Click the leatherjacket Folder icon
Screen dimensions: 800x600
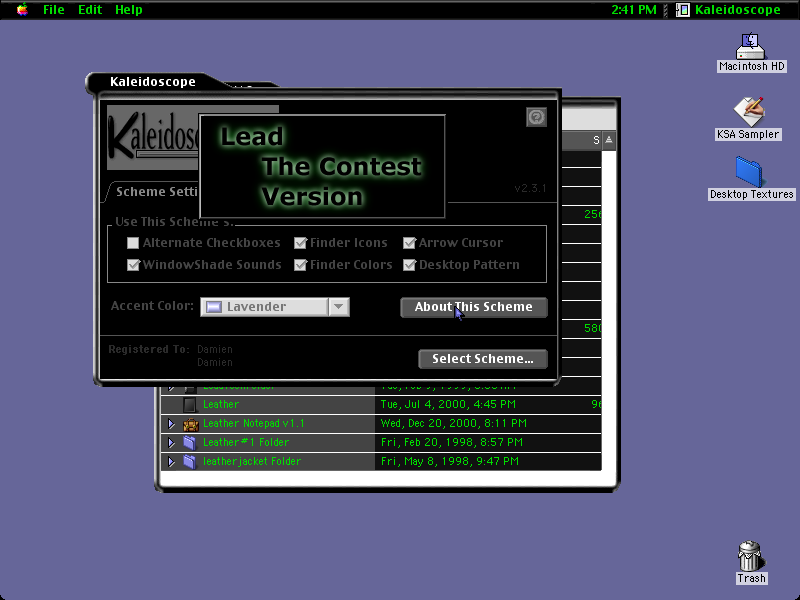click(190, 462)
